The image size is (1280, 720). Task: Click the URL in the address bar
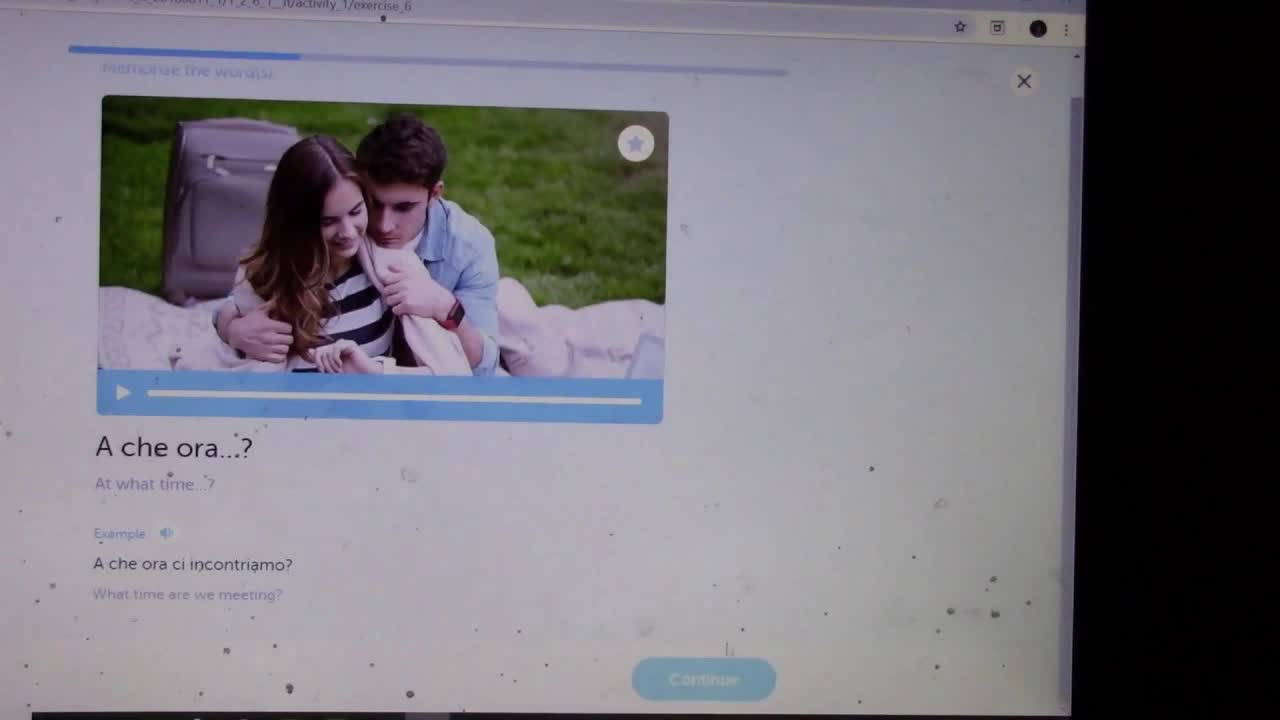[300, 6]
